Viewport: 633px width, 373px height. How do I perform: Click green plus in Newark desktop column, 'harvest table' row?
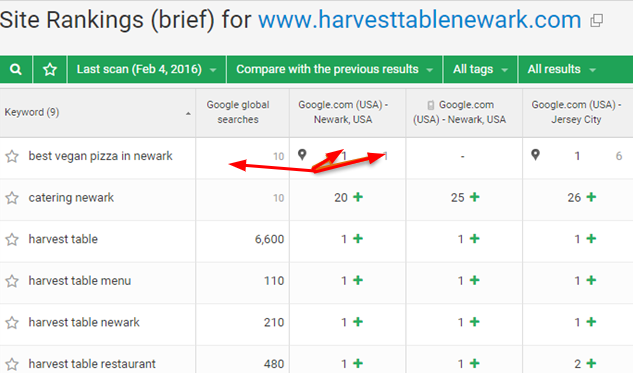[x=358, y=239]
